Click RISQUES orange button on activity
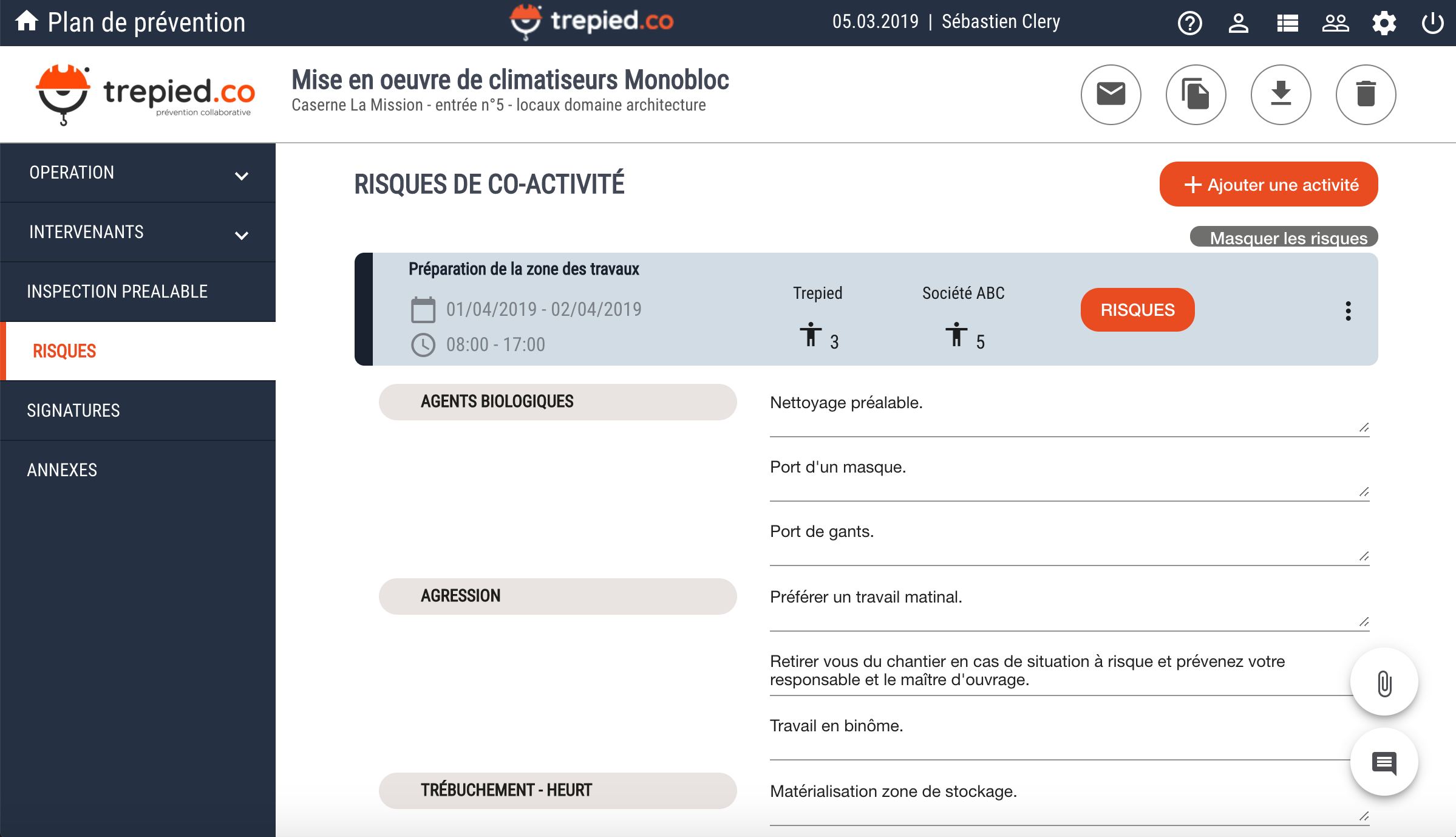The width and height of the screenshot is (1456, 837). [x=1138, y=310]
